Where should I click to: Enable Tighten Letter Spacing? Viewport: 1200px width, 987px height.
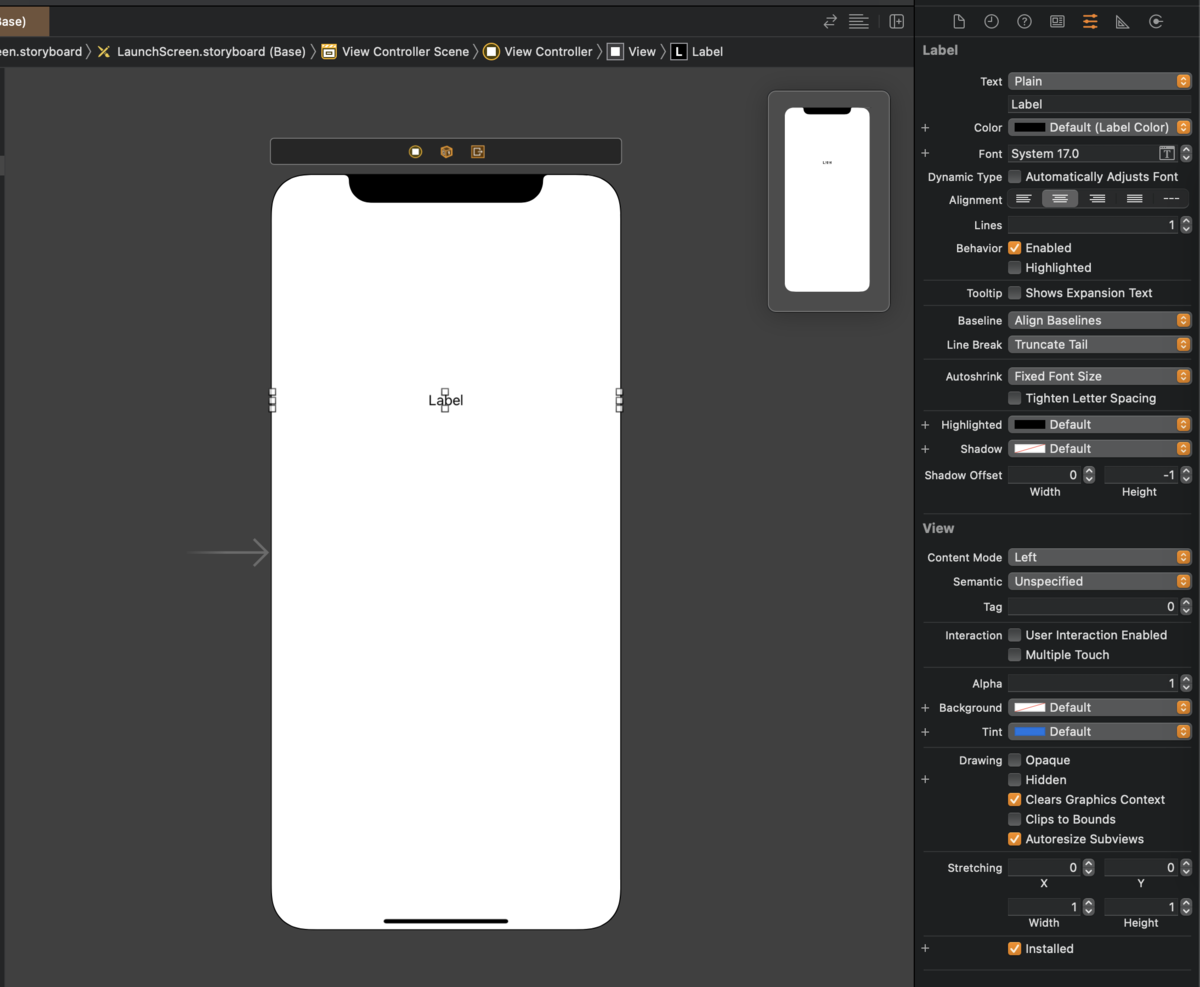pos(1015,398)
